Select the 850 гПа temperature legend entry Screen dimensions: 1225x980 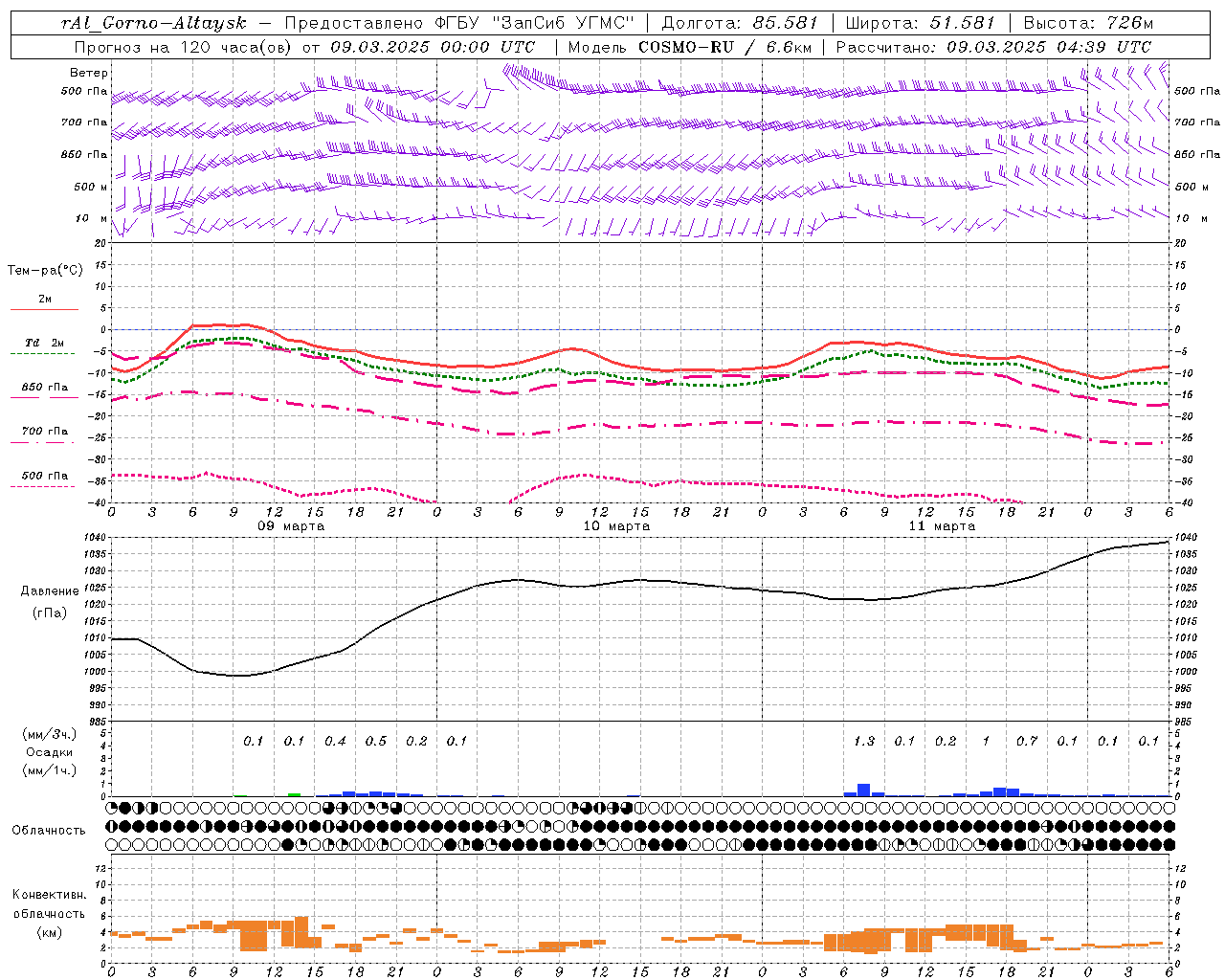(45, 388)
